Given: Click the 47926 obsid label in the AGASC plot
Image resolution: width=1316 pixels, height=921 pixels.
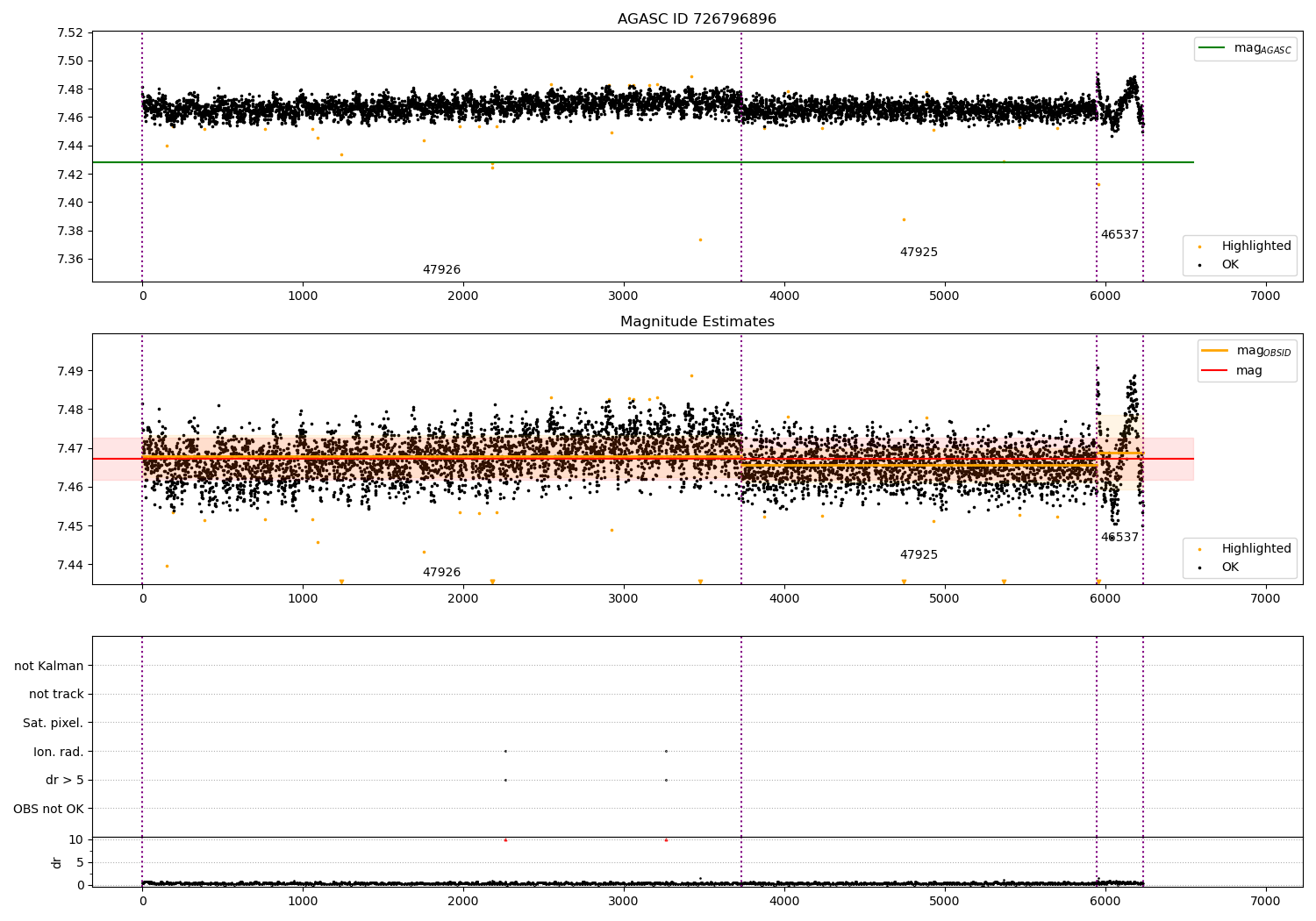Looking at the screenshot, I should click(441, 270).
